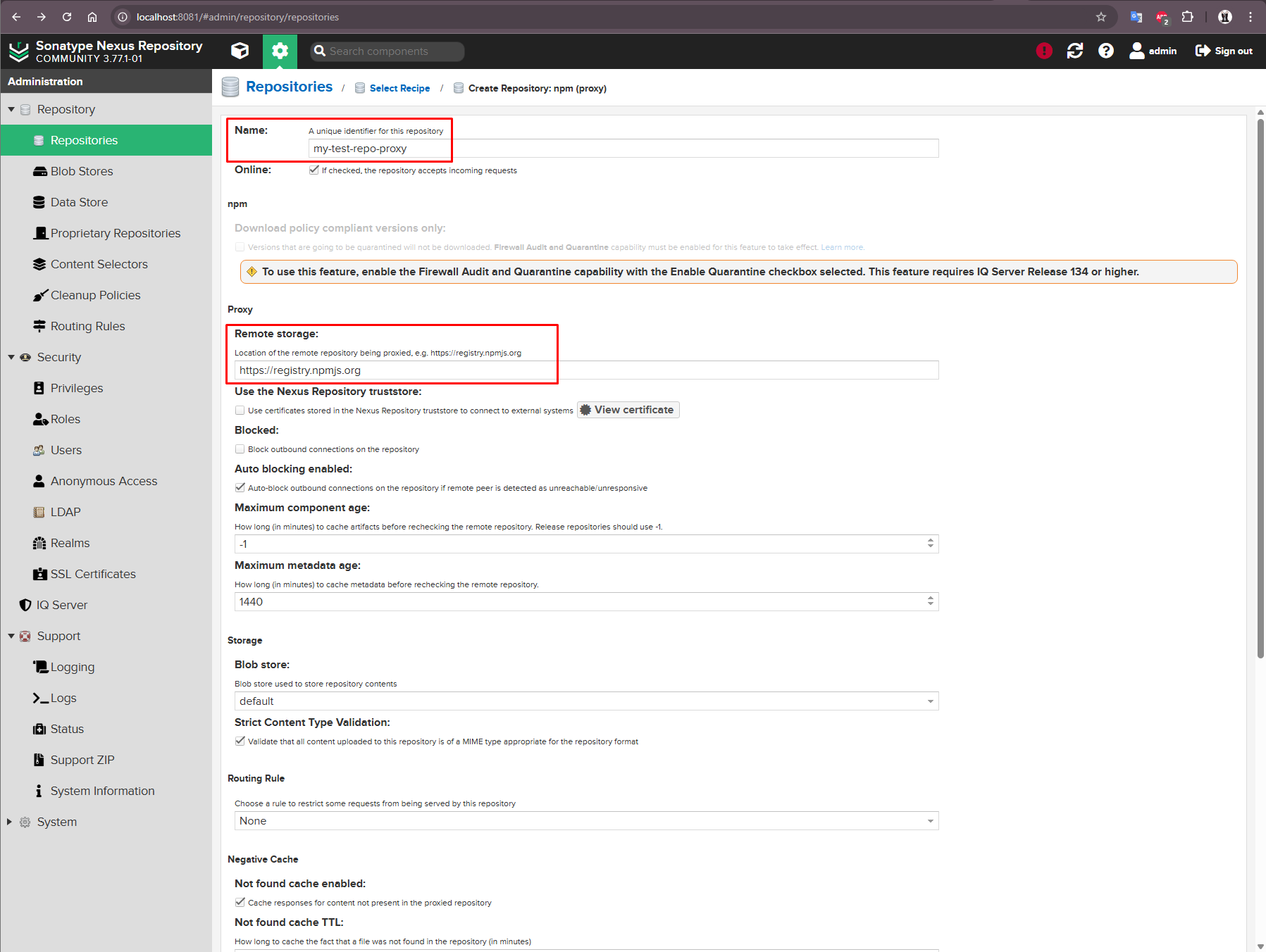Click the Refresh icon in header
The image size is (1266, 952).
tap(1074, 51)
